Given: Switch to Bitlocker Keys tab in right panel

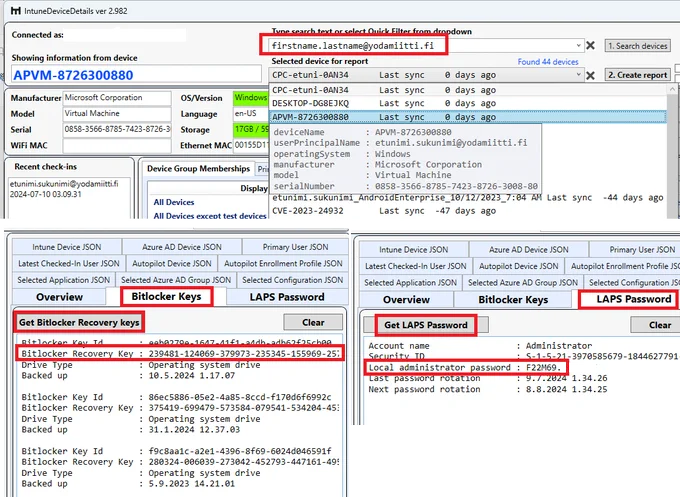Looking at the screenshot, I should (513, 300).
